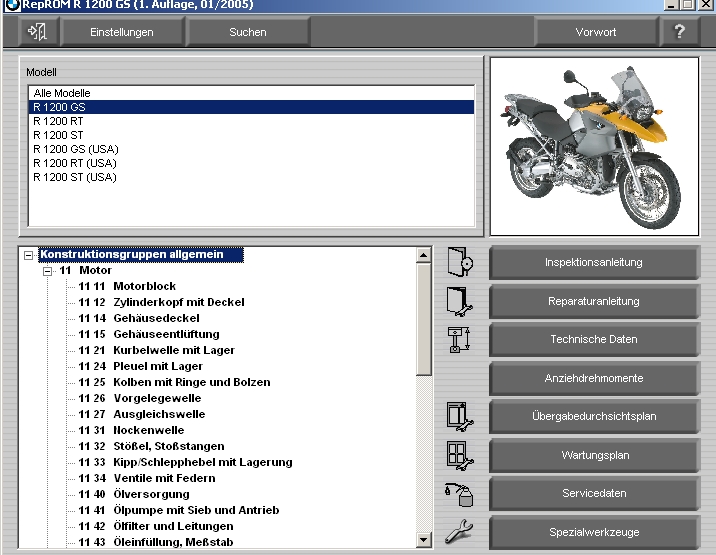Click the oil can Servicedaten icon
The height and width of the screenshot is (555, 716).
(459, 494)
